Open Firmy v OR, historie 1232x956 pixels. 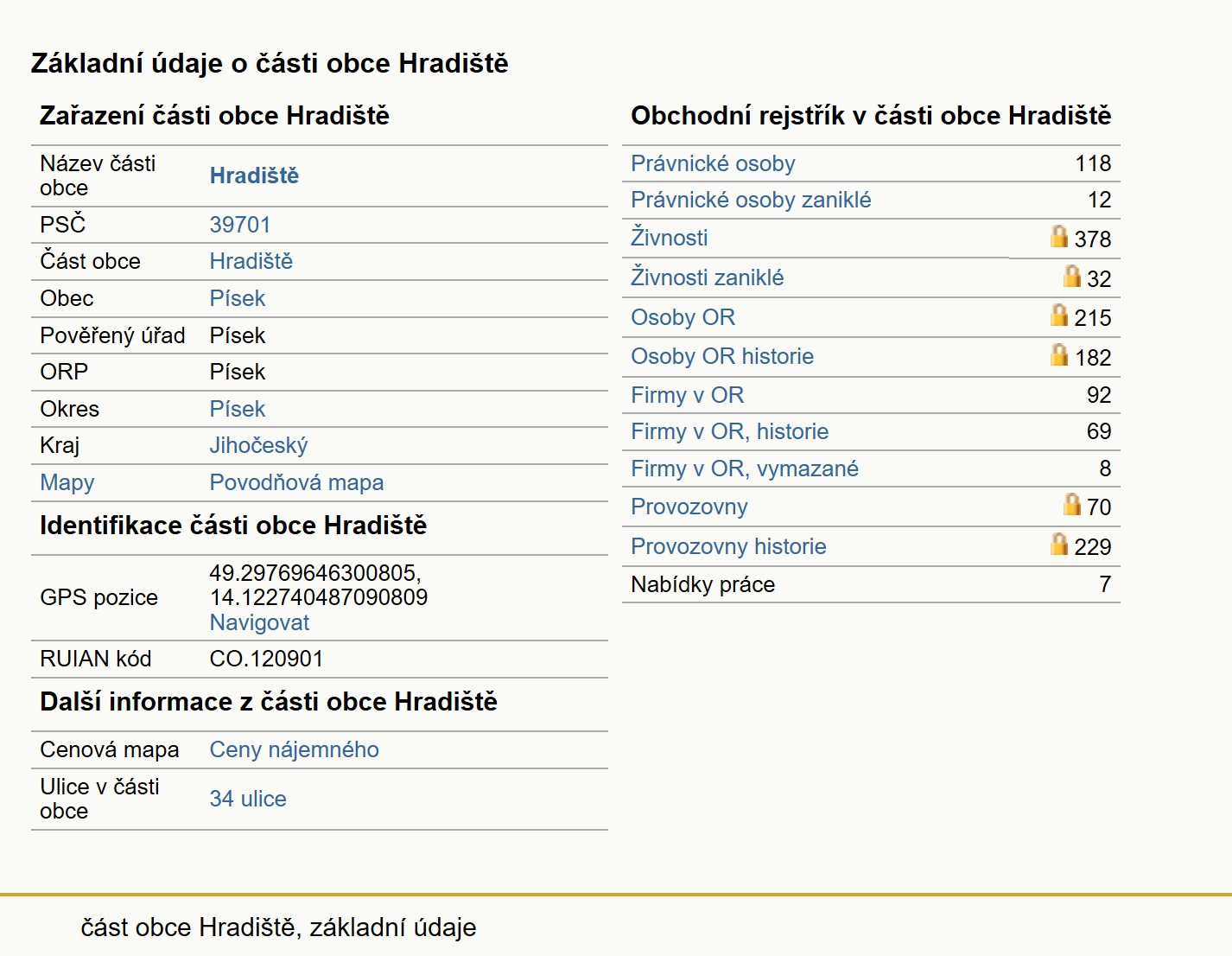tap(730, 431)
